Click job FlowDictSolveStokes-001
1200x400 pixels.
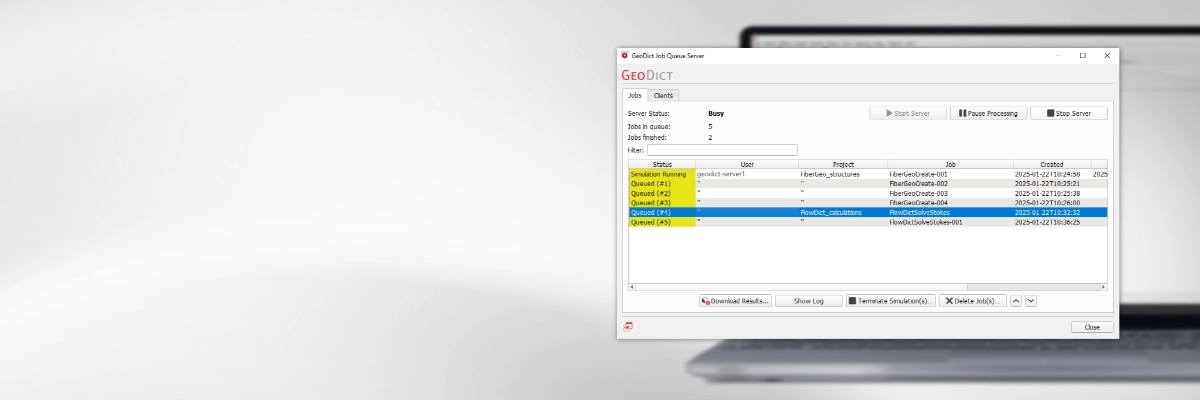[x=950, y=222]
